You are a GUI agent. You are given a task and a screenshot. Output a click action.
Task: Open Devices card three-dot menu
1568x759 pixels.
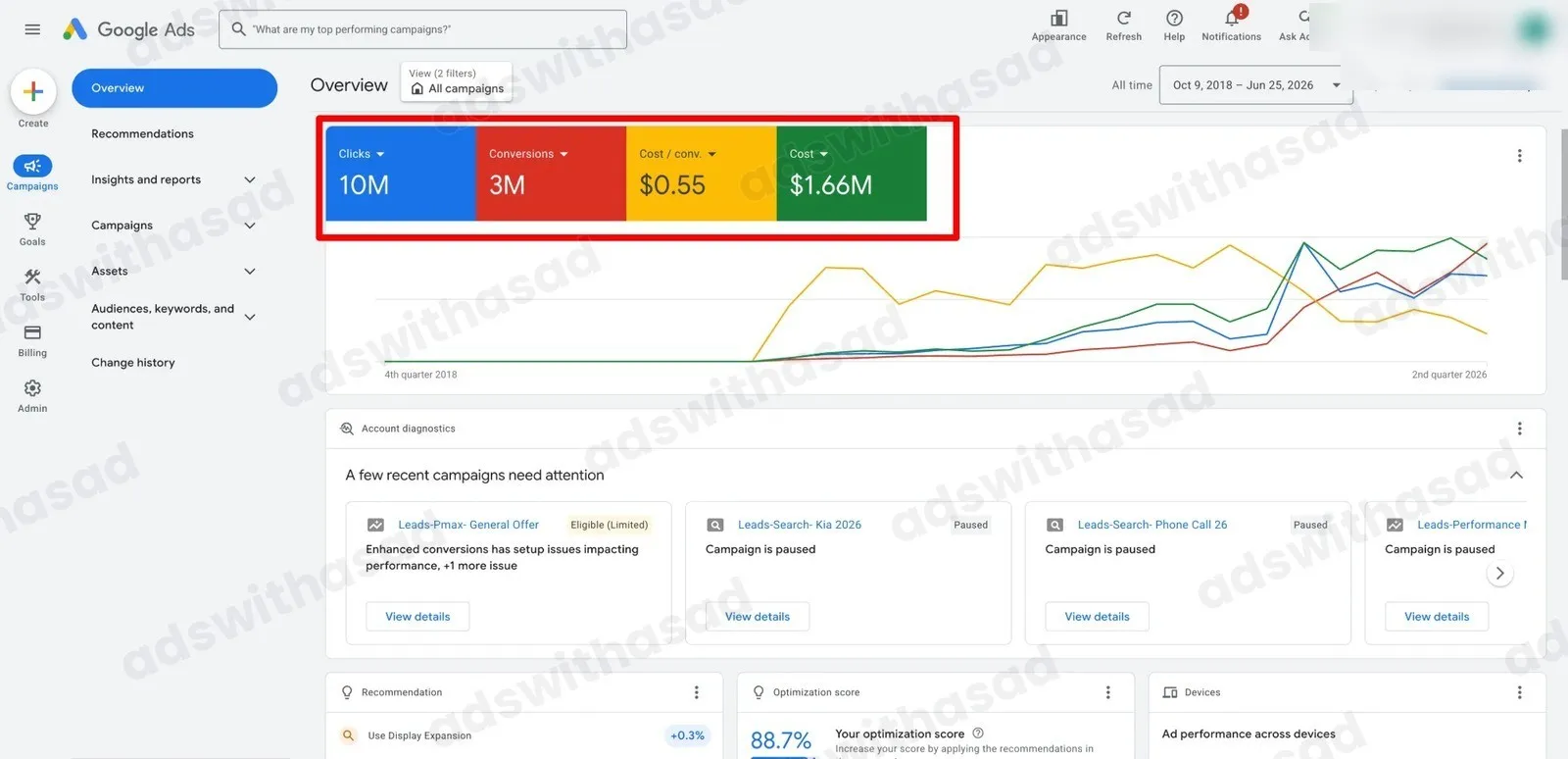pos(1520,692)
